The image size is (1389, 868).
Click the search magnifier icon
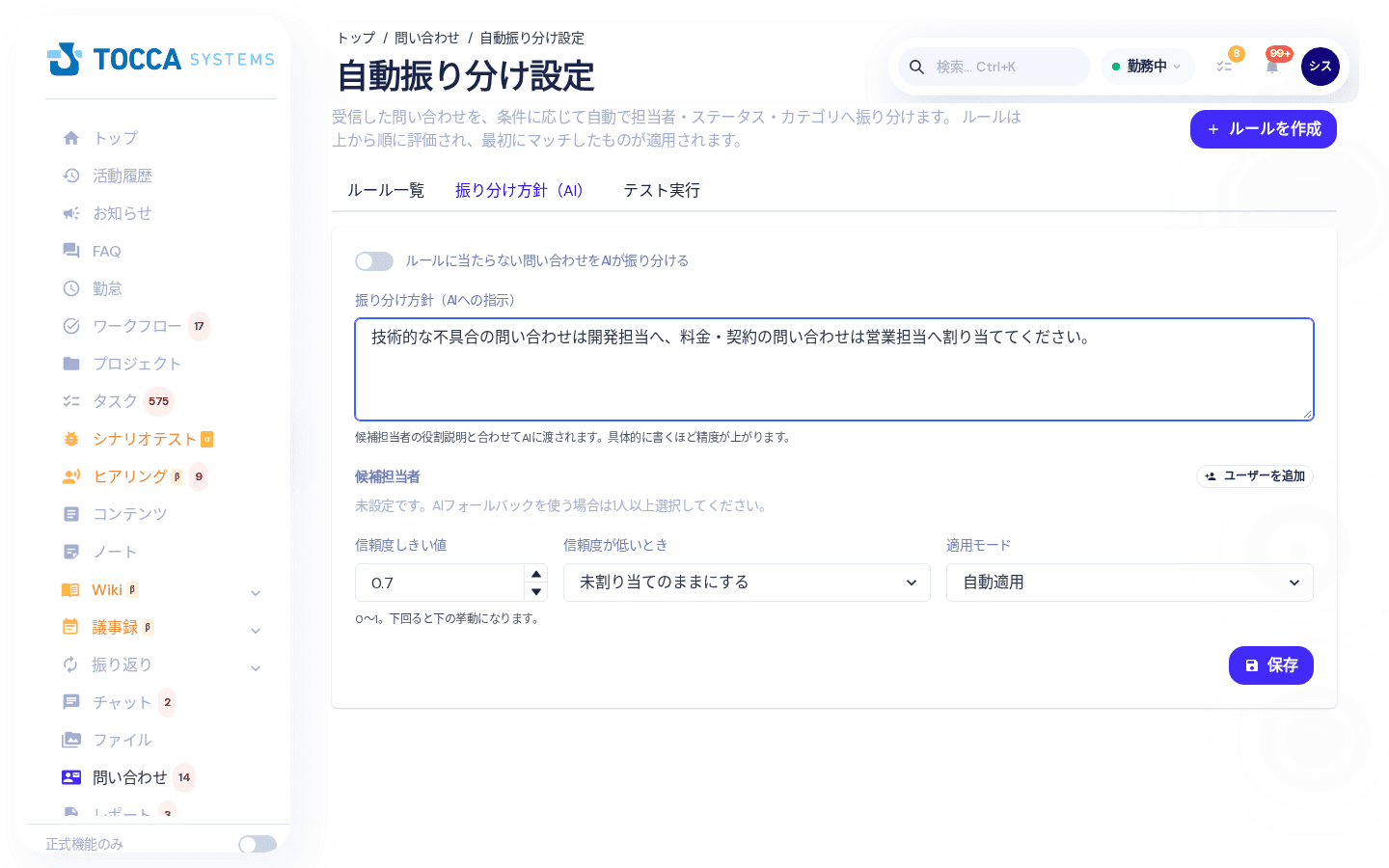pyautogui.click(x=917, y=67)
